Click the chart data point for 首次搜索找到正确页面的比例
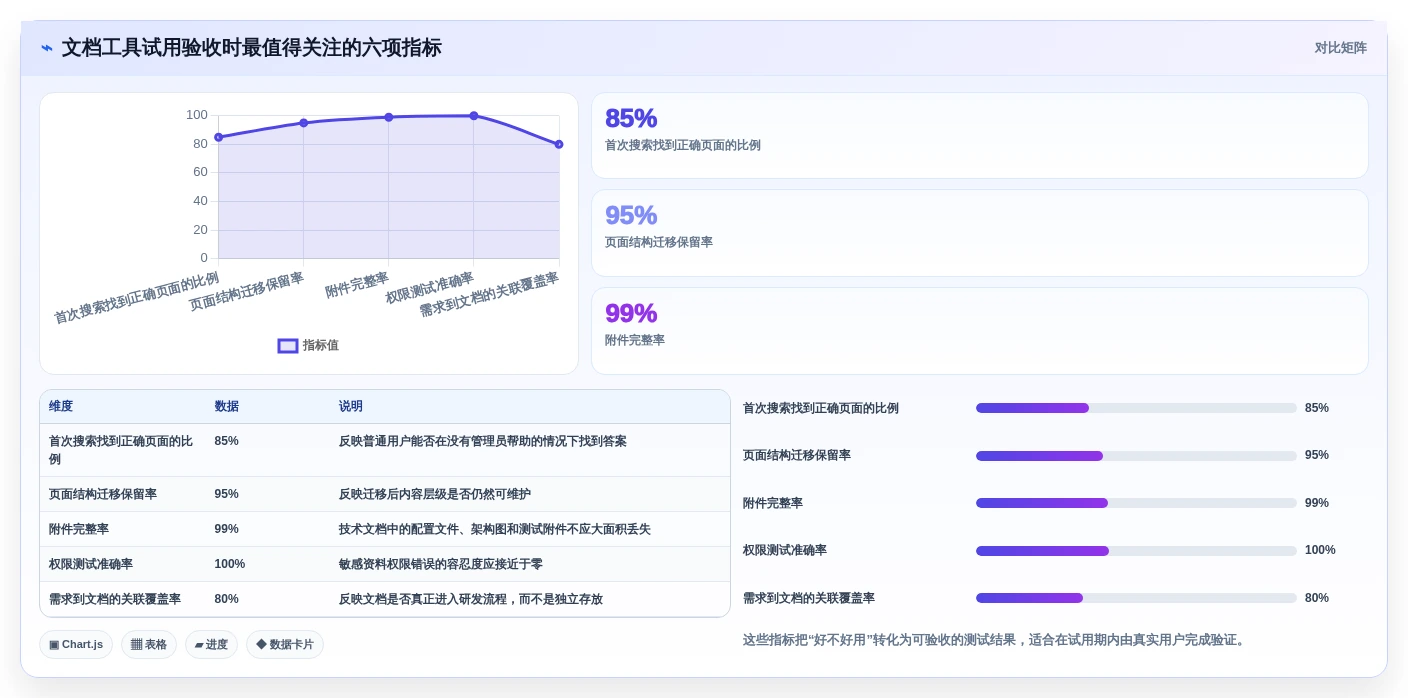Image resolution: width=1408 pixels, height=698 pixels. [x=218, y=137]
